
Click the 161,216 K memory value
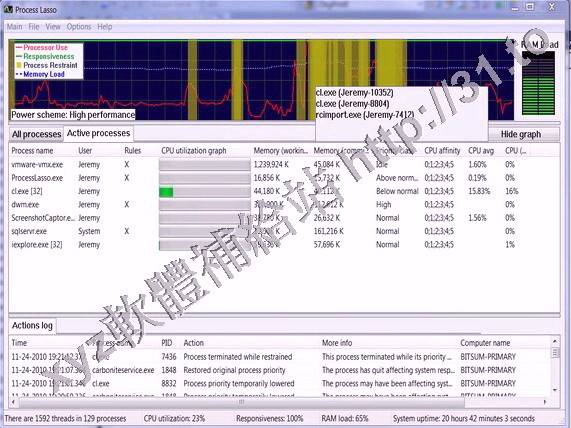(327, 231)
